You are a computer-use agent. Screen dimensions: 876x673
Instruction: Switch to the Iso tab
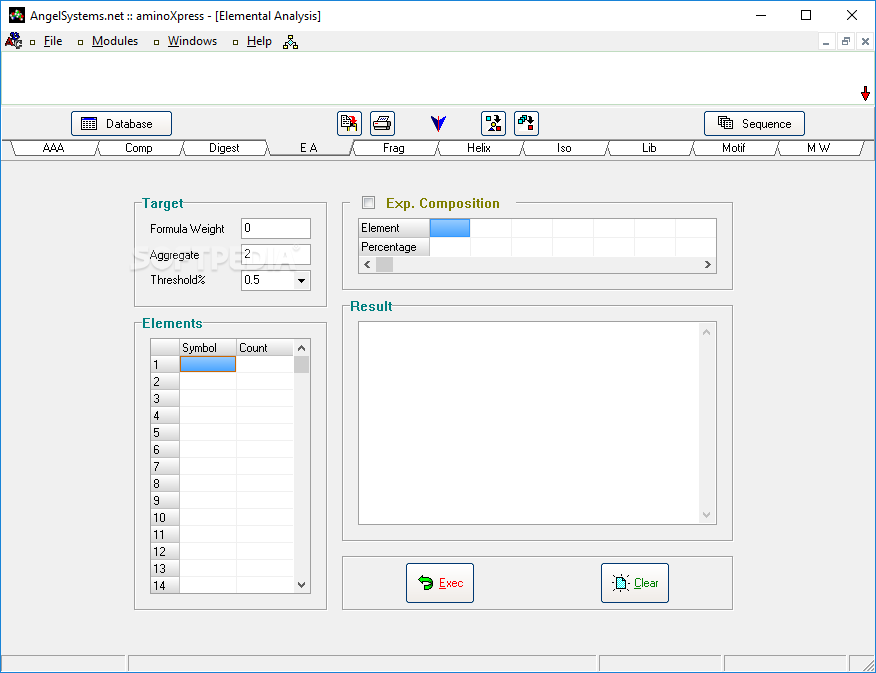[x=564, y=148]
